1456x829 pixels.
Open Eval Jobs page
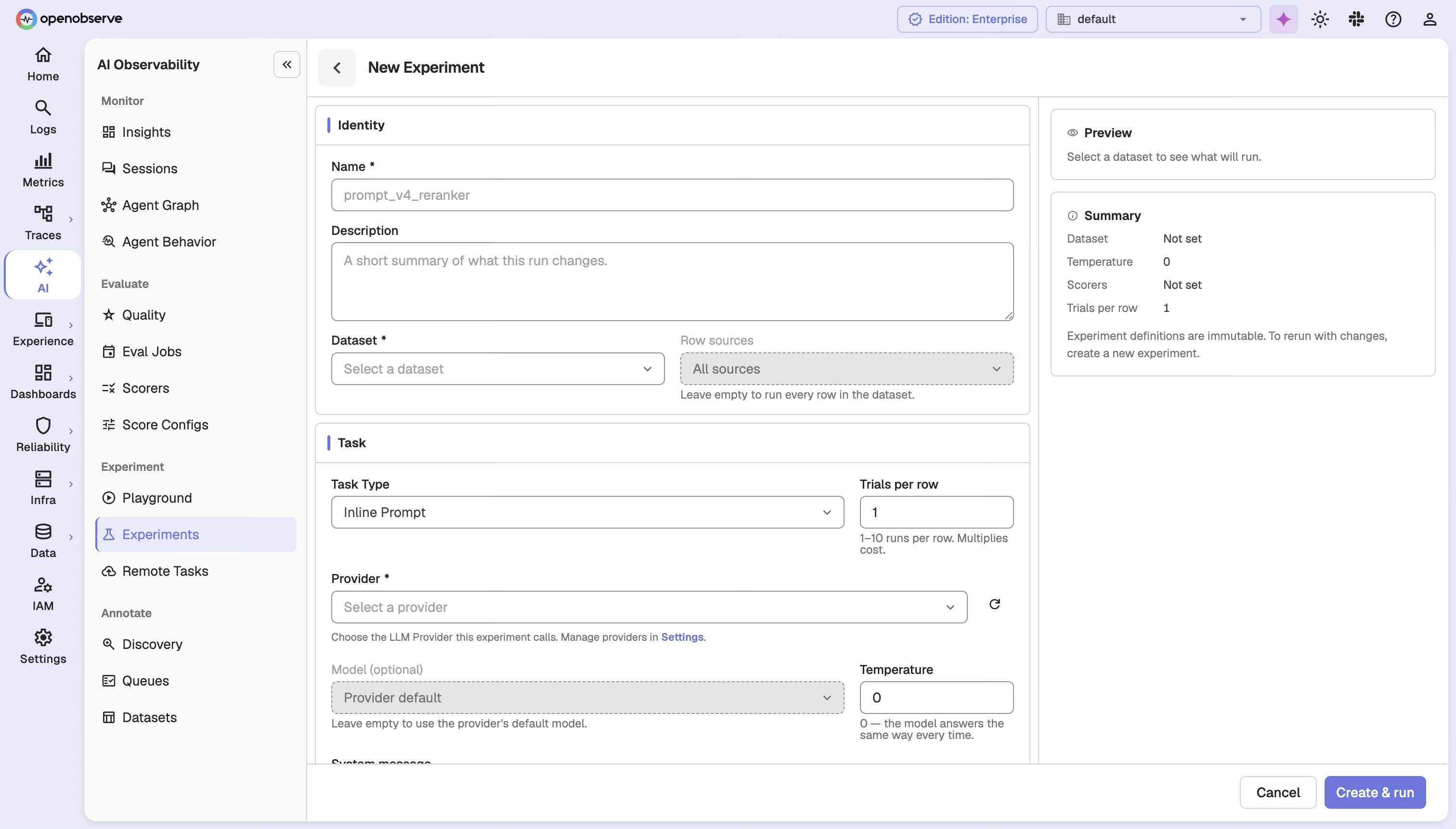pos(195,351)
